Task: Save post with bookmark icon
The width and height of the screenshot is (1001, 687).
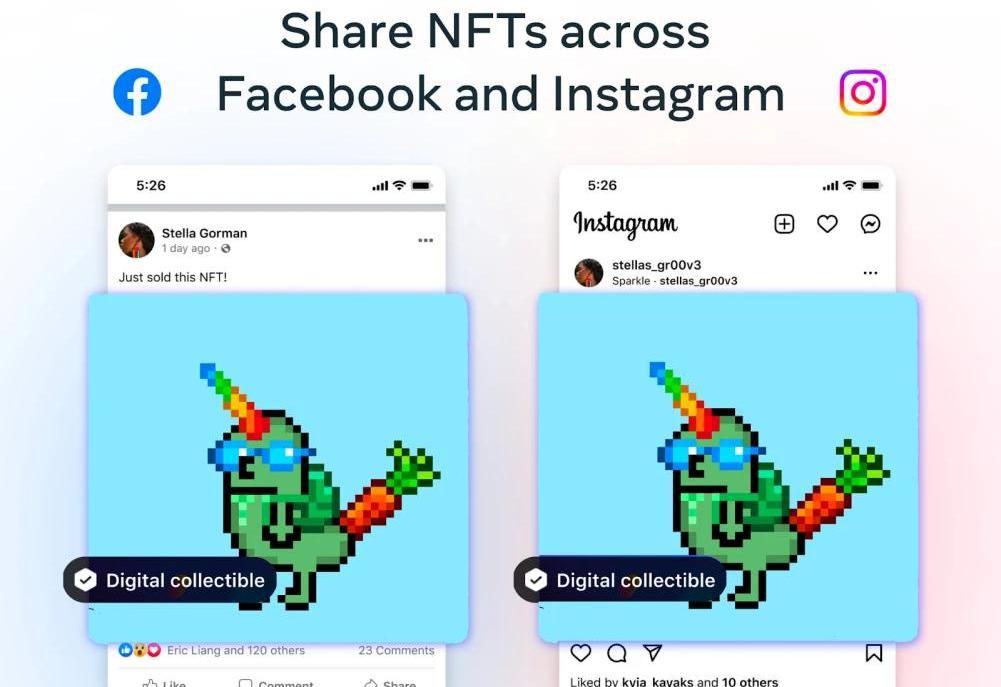Action: coord(873,653)
